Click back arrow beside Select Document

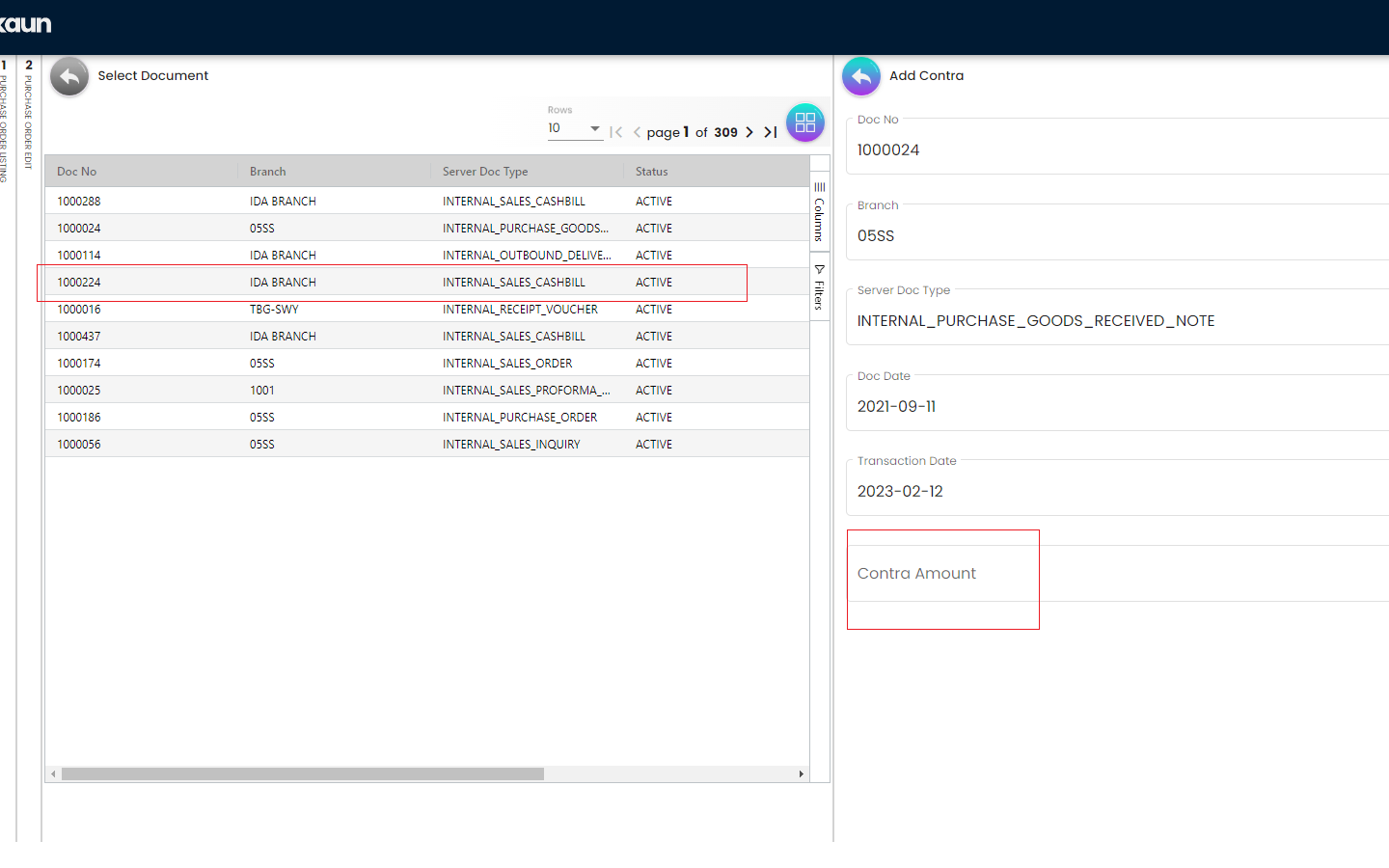69,77
